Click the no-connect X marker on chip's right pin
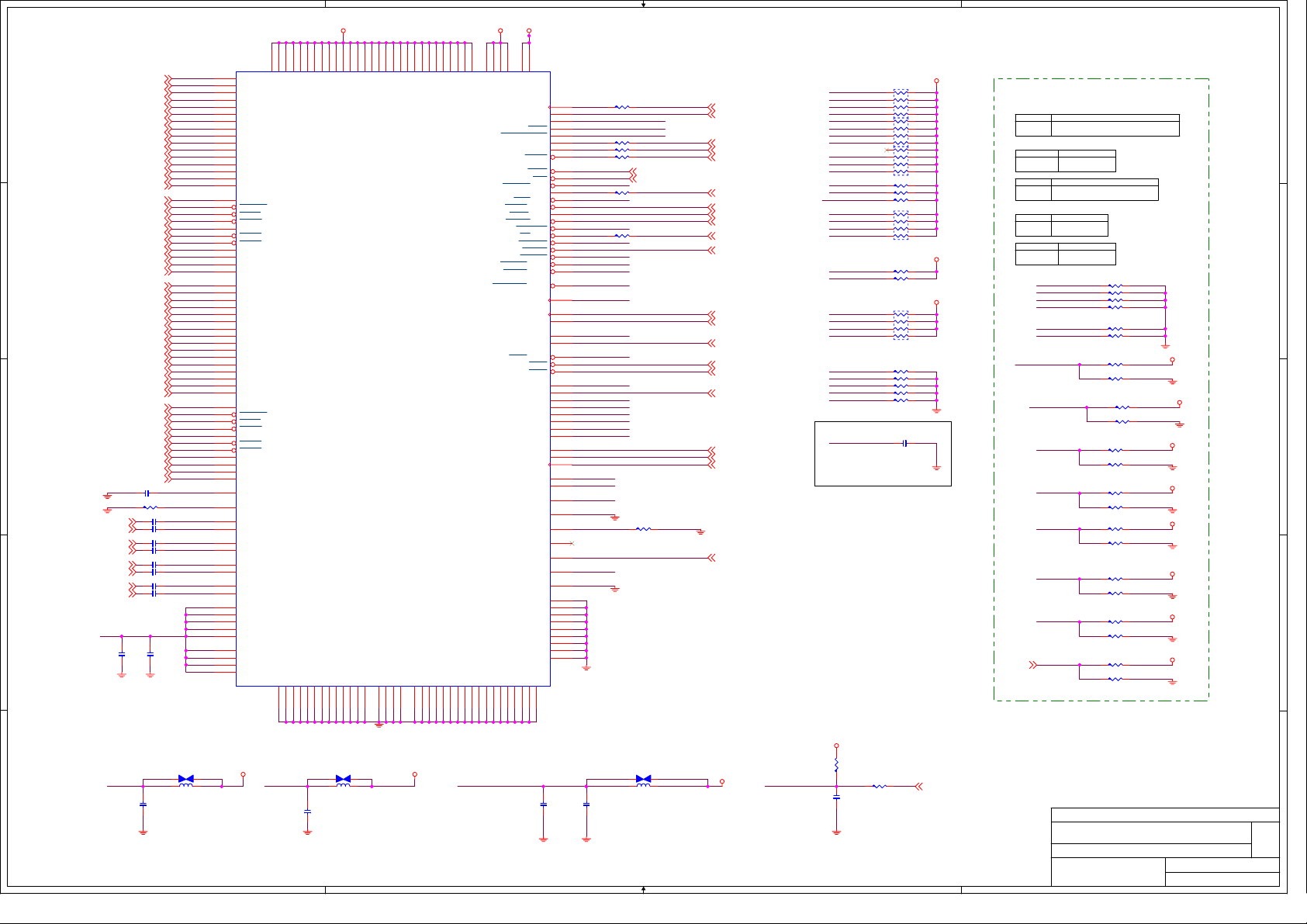1307x924 pixels. [x=572, y=543]
